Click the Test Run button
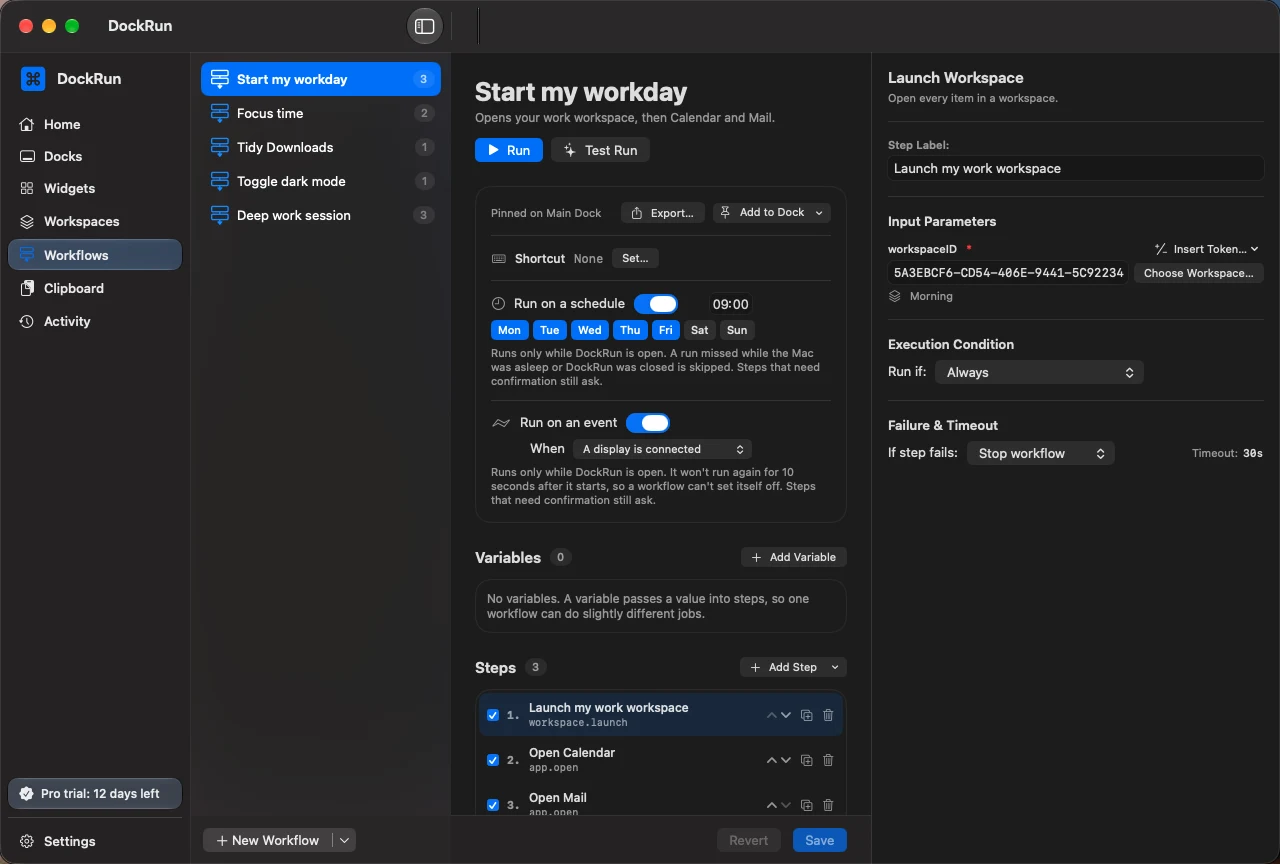Viewport: 1280px width, 864px height. tap(600, 150)
